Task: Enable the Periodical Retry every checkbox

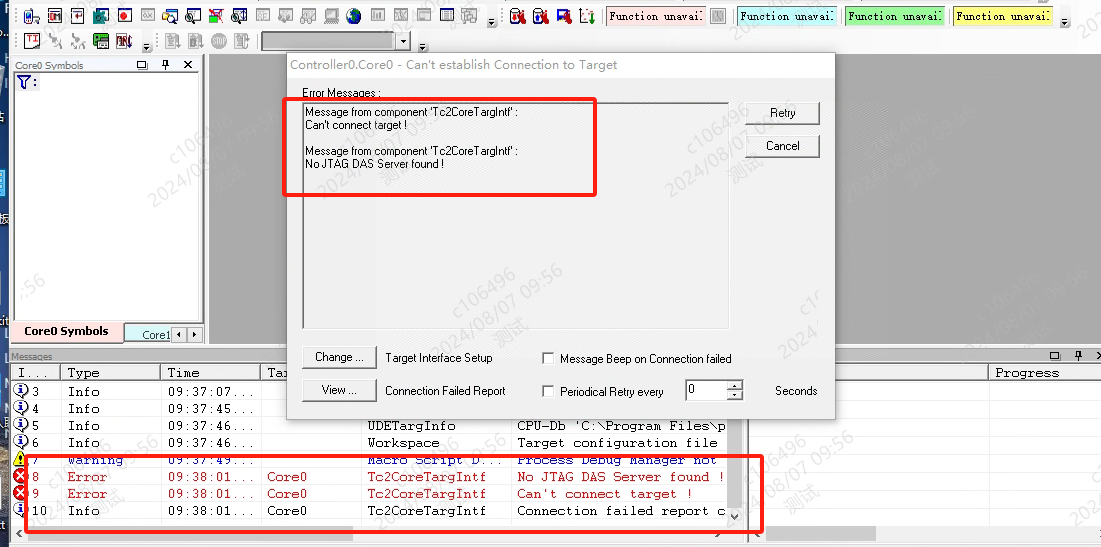Action: pyautogui.click(x=548, y=392)
